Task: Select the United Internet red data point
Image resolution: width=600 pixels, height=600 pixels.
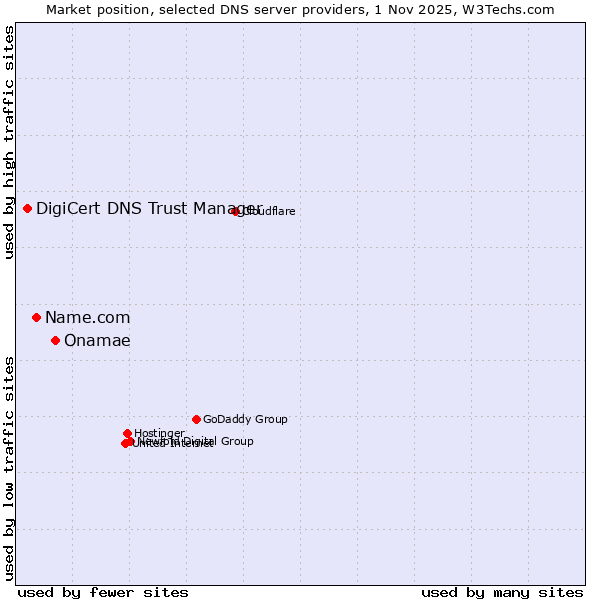Action: [125, 443]
